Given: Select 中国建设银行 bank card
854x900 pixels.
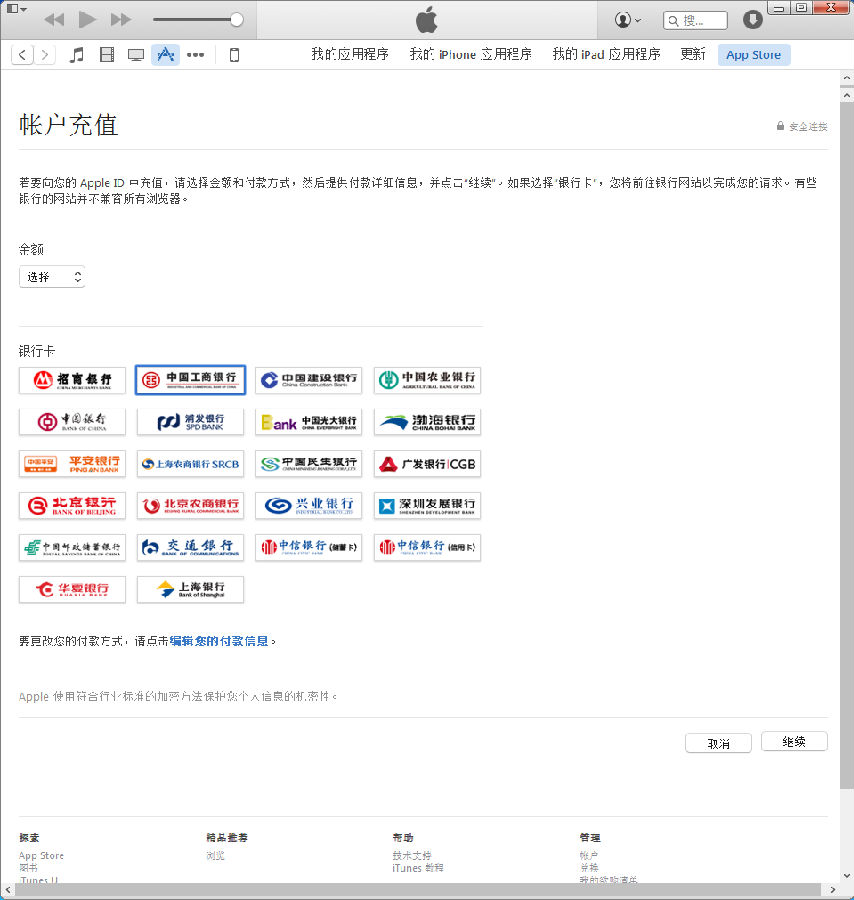Looking at the screenshot, I should pos(308,380).
